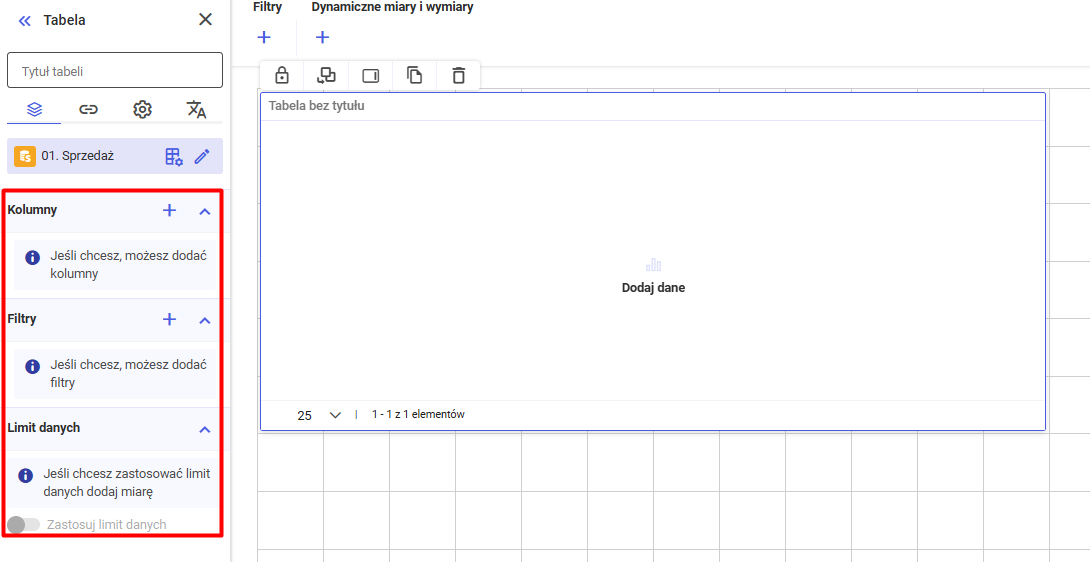Screen dimensions: 1090x562
Task: Toggle Zastosuj limit danych switch
Action: pos(24,524)
